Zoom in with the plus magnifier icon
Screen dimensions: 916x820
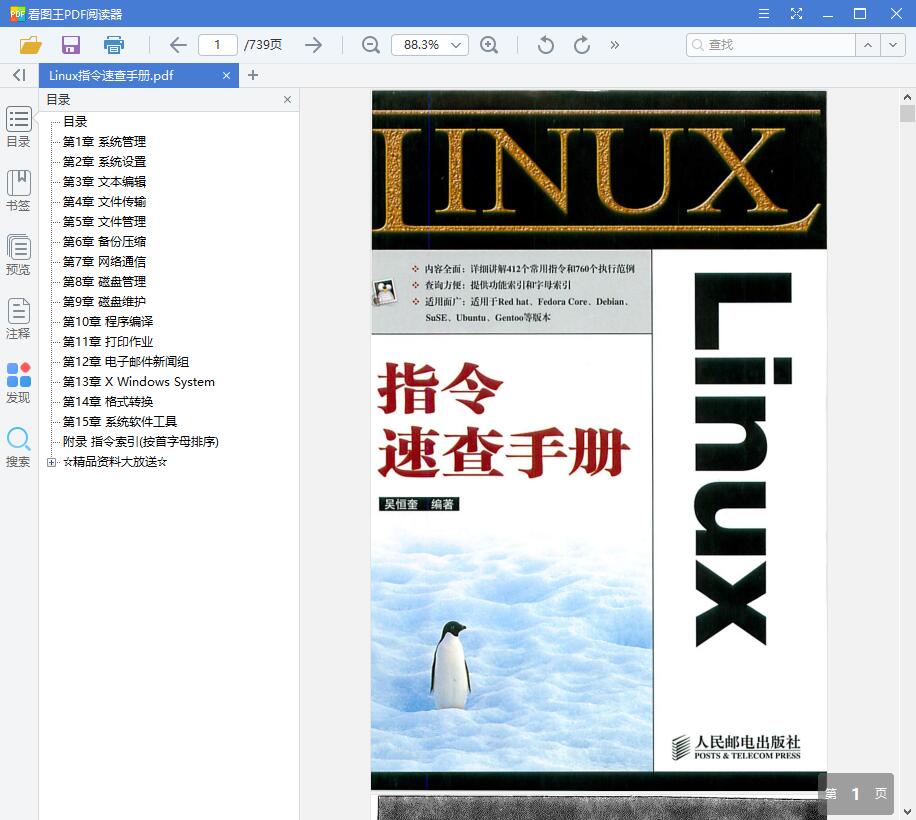point(488,45)
